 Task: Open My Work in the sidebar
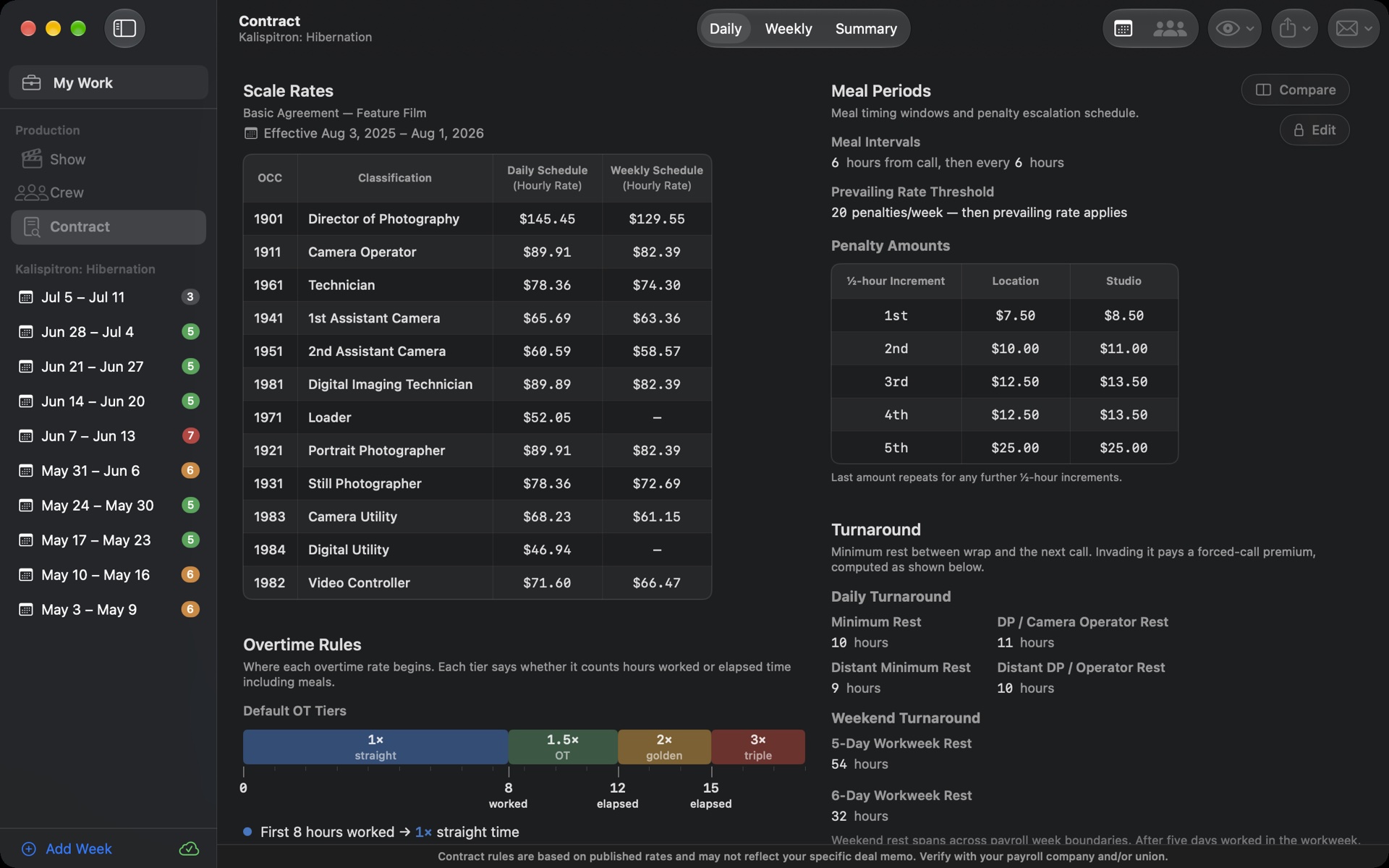(109, 82)
